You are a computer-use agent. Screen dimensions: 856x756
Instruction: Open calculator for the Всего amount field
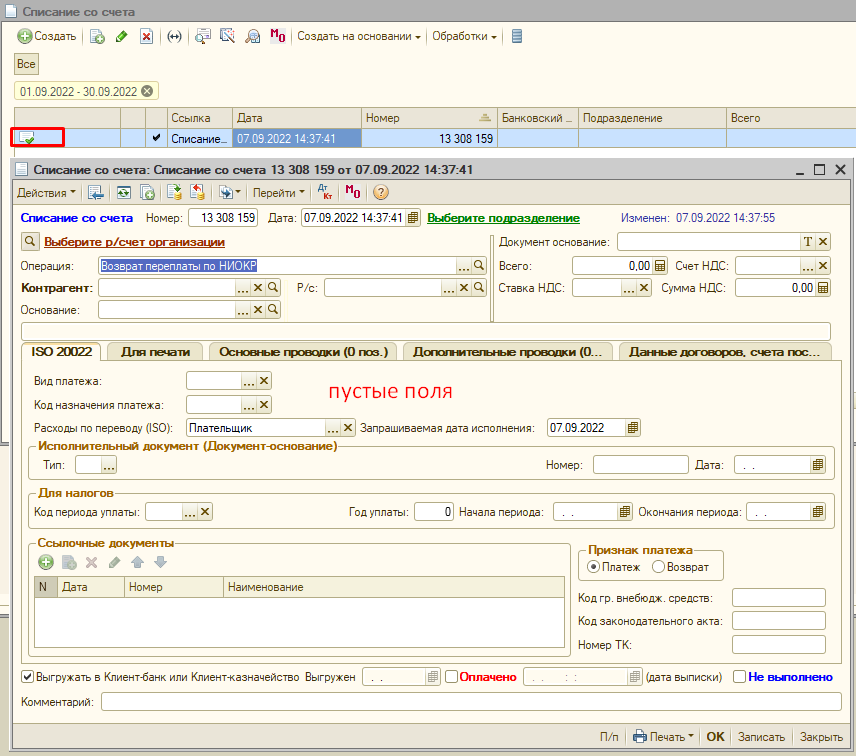(660, 266)
